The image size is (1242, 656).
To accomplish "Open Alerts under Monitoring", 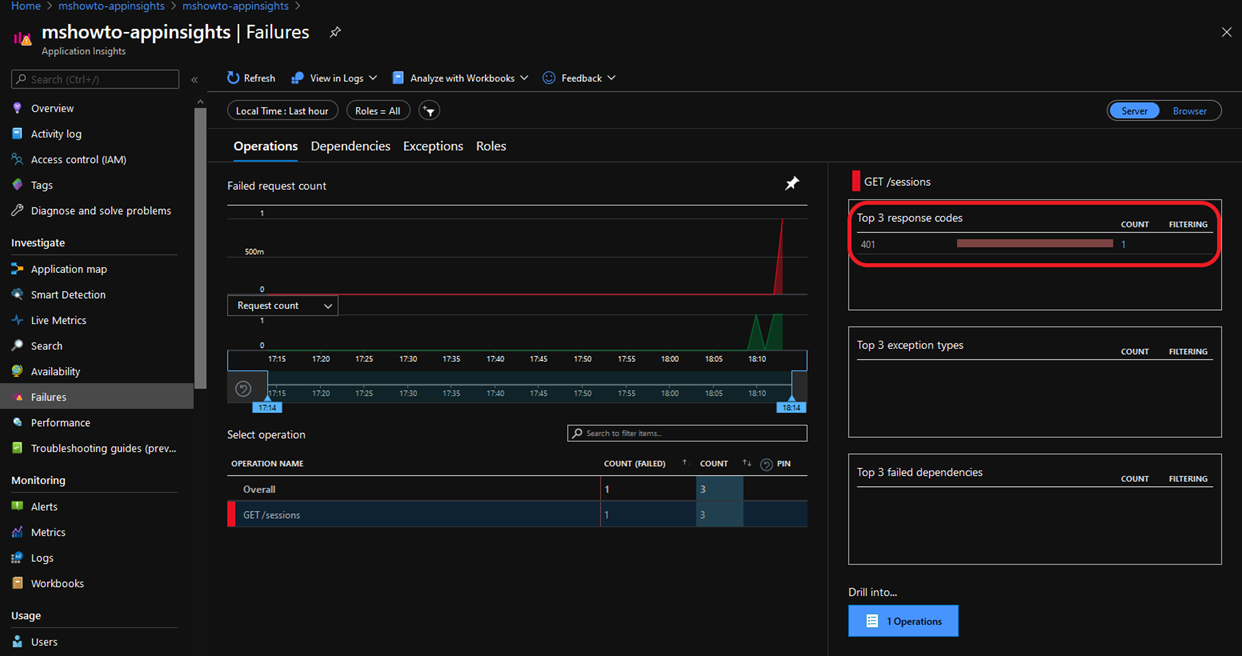I will click(44, 507).
